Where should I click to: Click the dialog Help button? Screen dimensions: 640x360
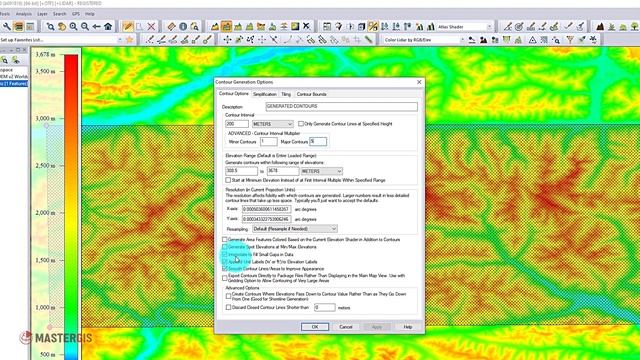408,327
